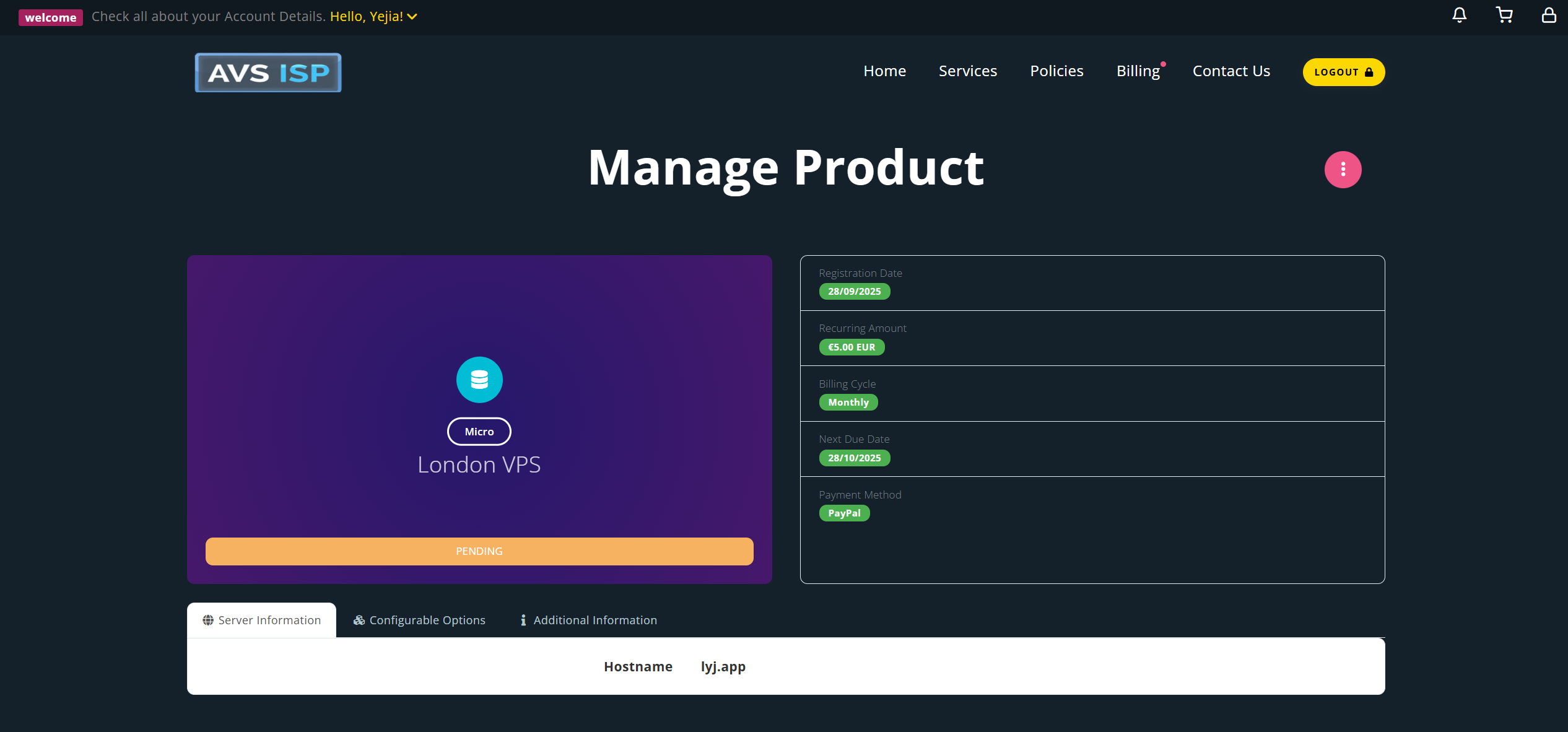Click the yellow LOGOUT button

coord(1344,72)
